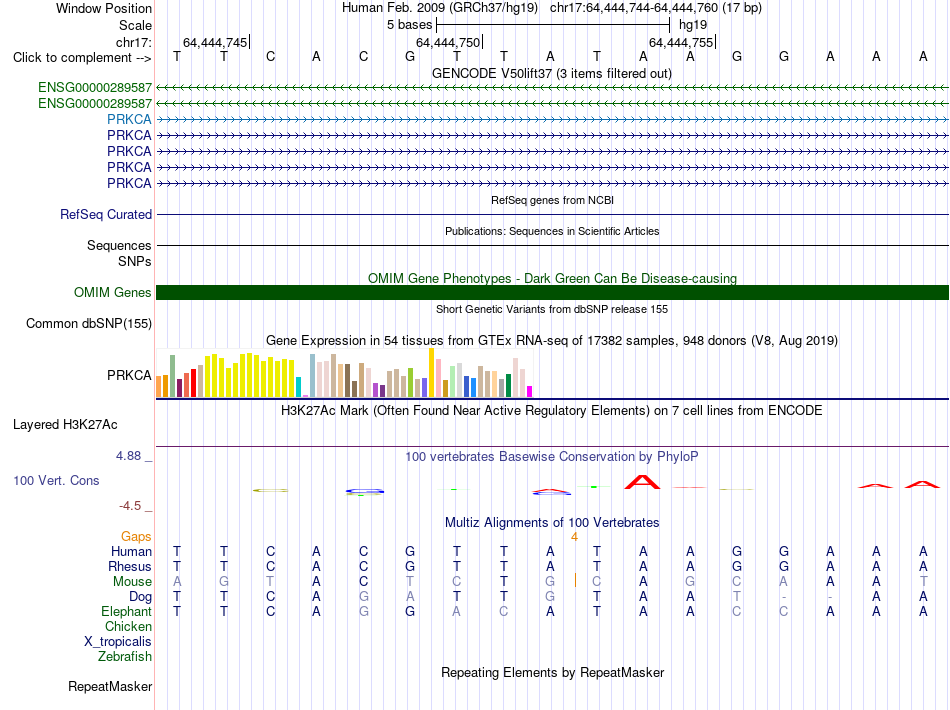The image size is (950, 710).
Task: Click the Layered H3K27Ac track label
Action: pyautogui.click(x=65, y=425)
